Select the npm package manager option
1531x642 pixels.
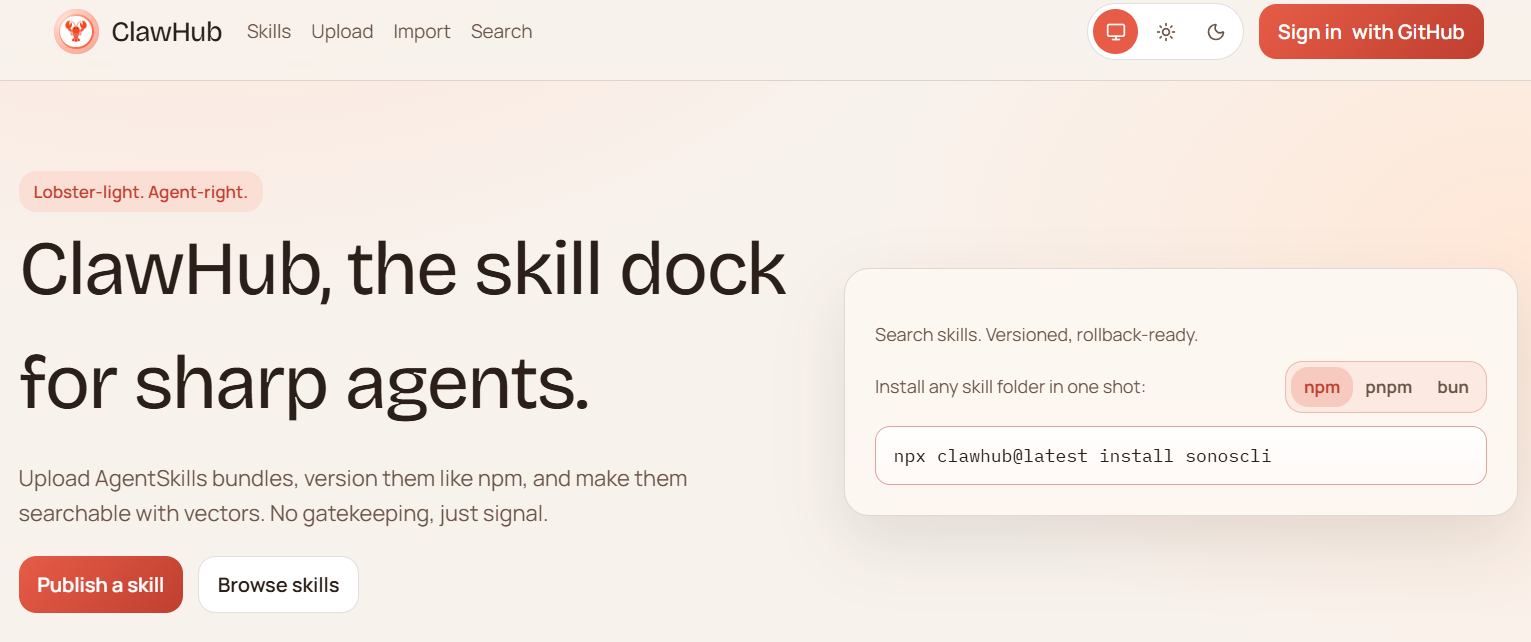pos(1321,388)
